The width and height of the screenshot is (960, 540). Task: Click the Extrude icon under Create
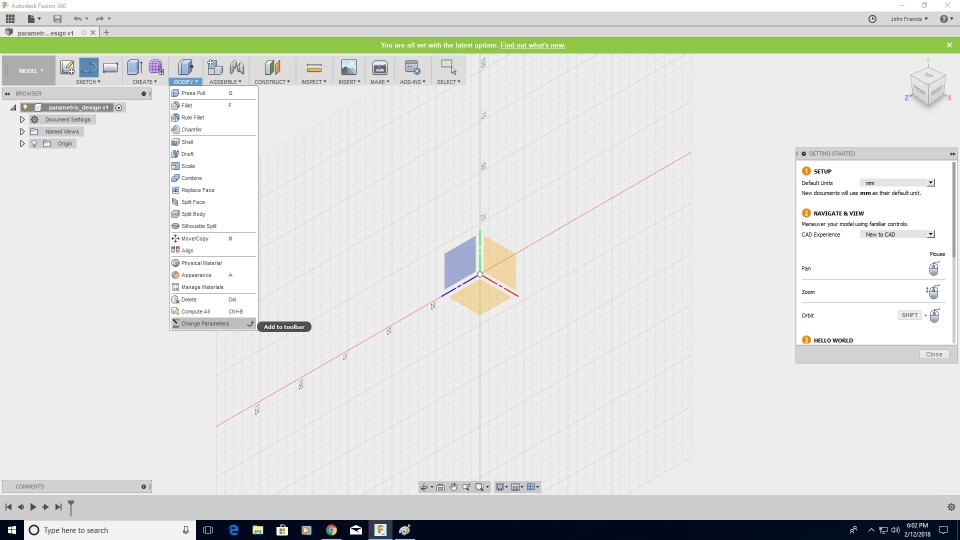tap(134, 67)
